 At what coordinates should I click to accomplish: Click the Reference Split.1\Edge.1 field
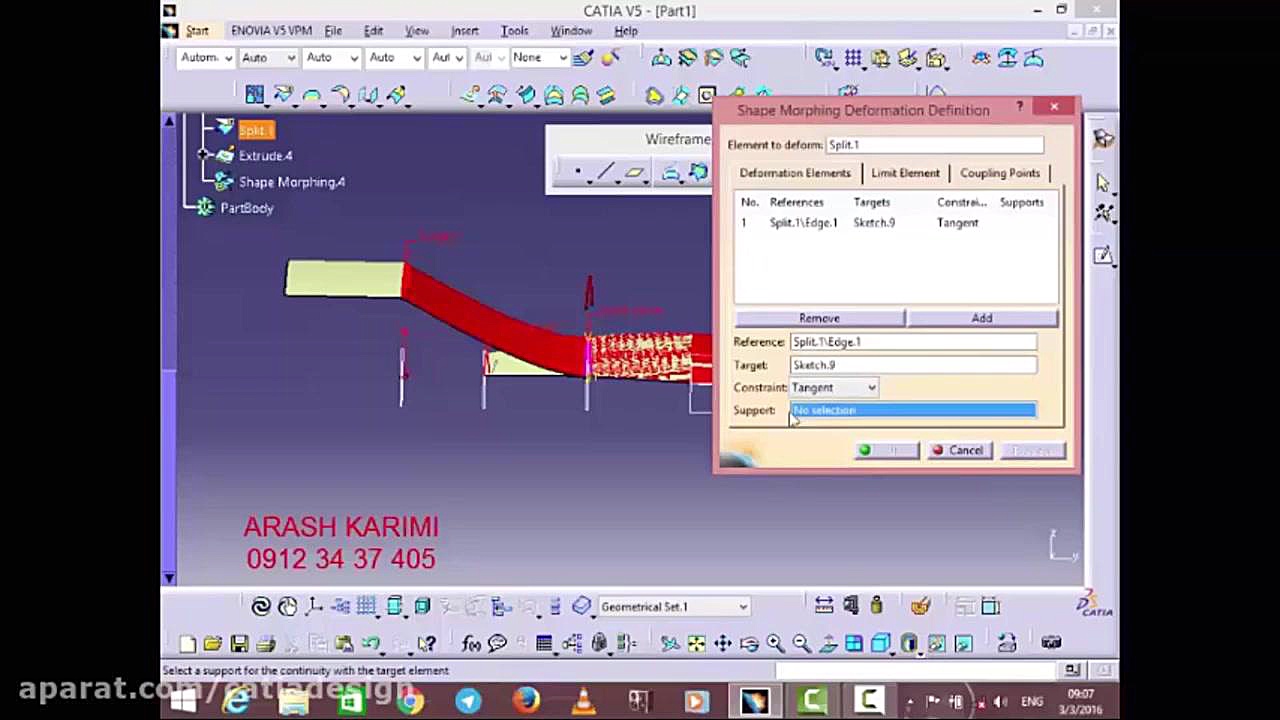pyautogui.click(x=913, y=342)
